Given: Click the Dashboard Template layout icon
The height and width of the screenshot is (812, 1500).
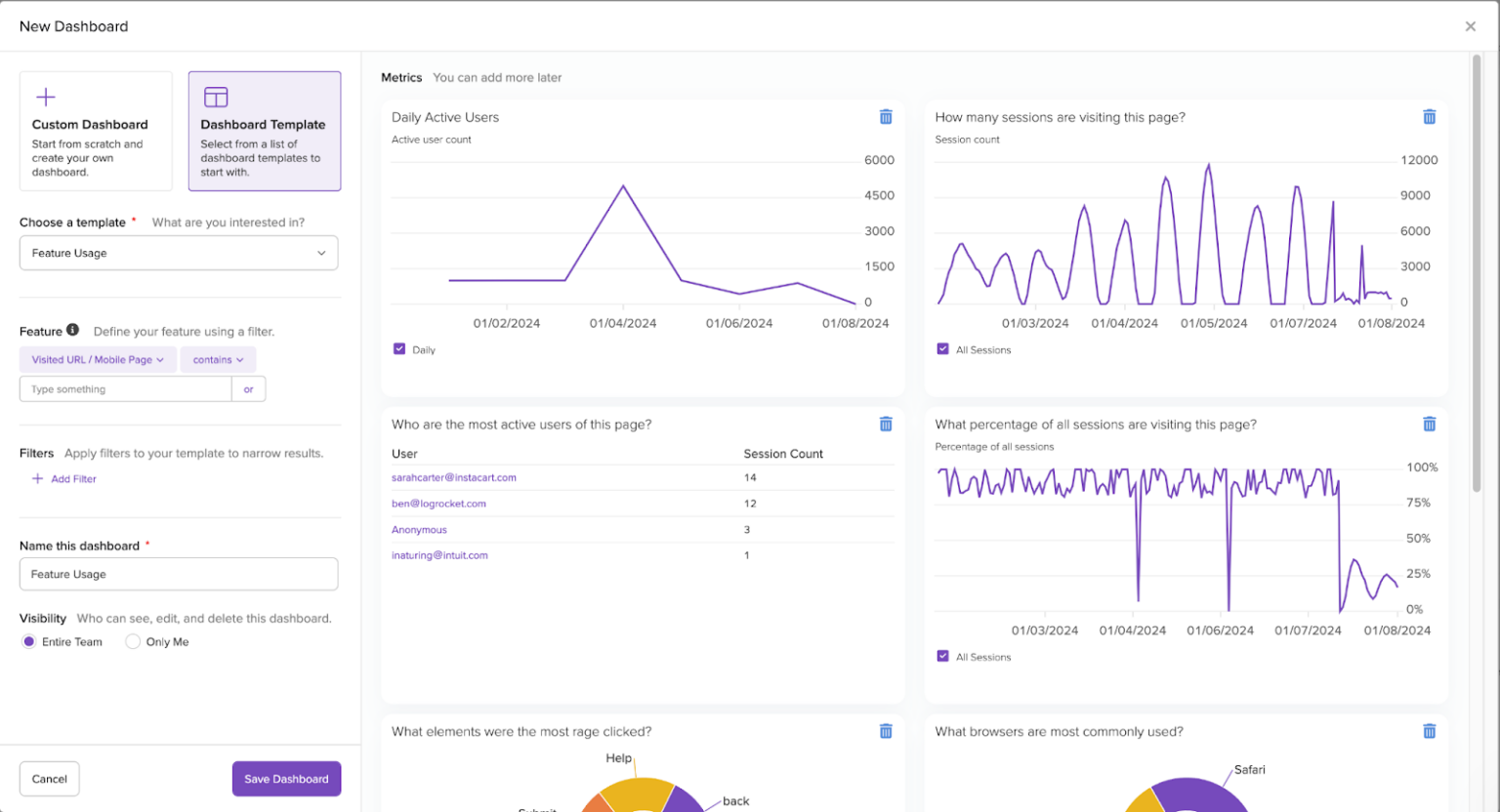Looking at the screenshot, I should tap(215, 97).
